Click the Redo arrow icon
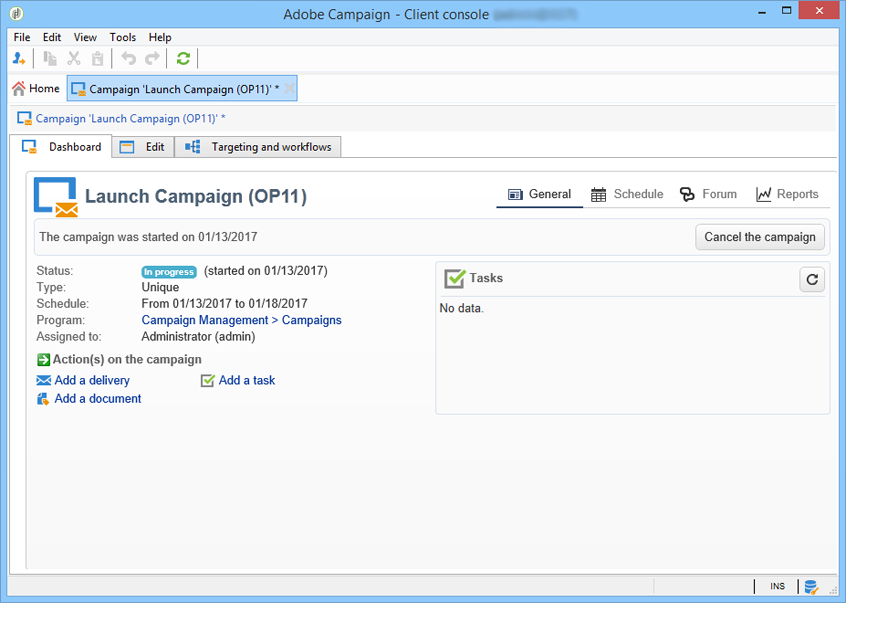The image size is (877, 634). [x=152, y=58]
